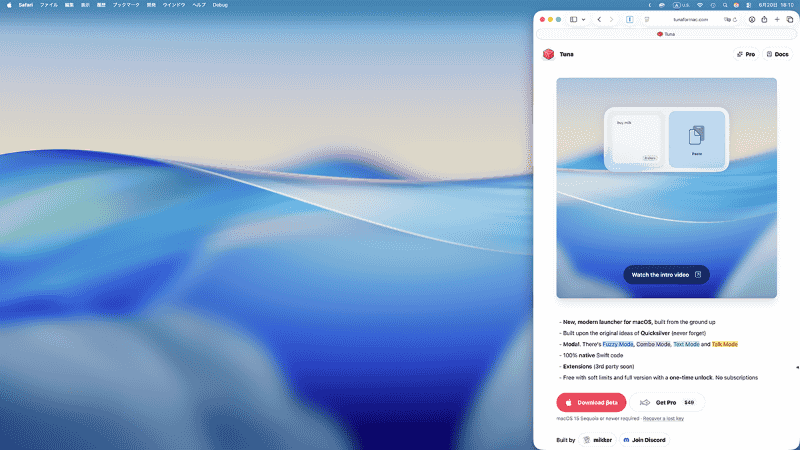The width and height of the screenshot is (800, 450).
Task: Click the blue extension icon in Safari toolbar
Action: (x=630, y=19)
